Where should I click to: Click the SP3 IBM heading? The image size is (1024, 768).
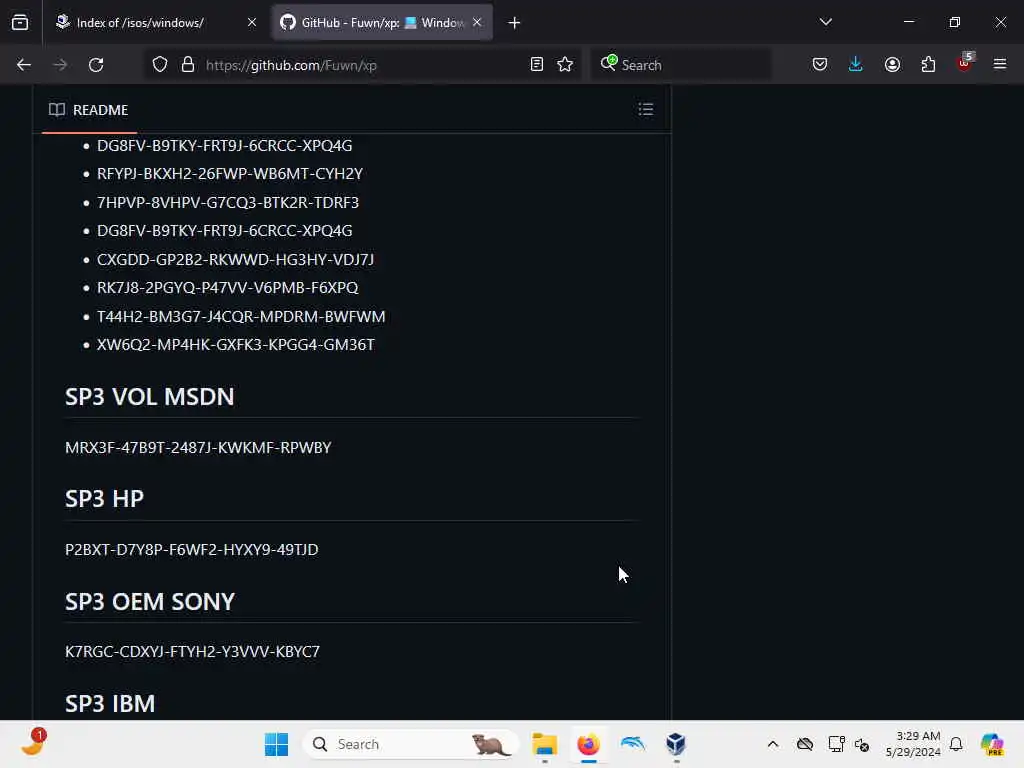coord(110,703)
